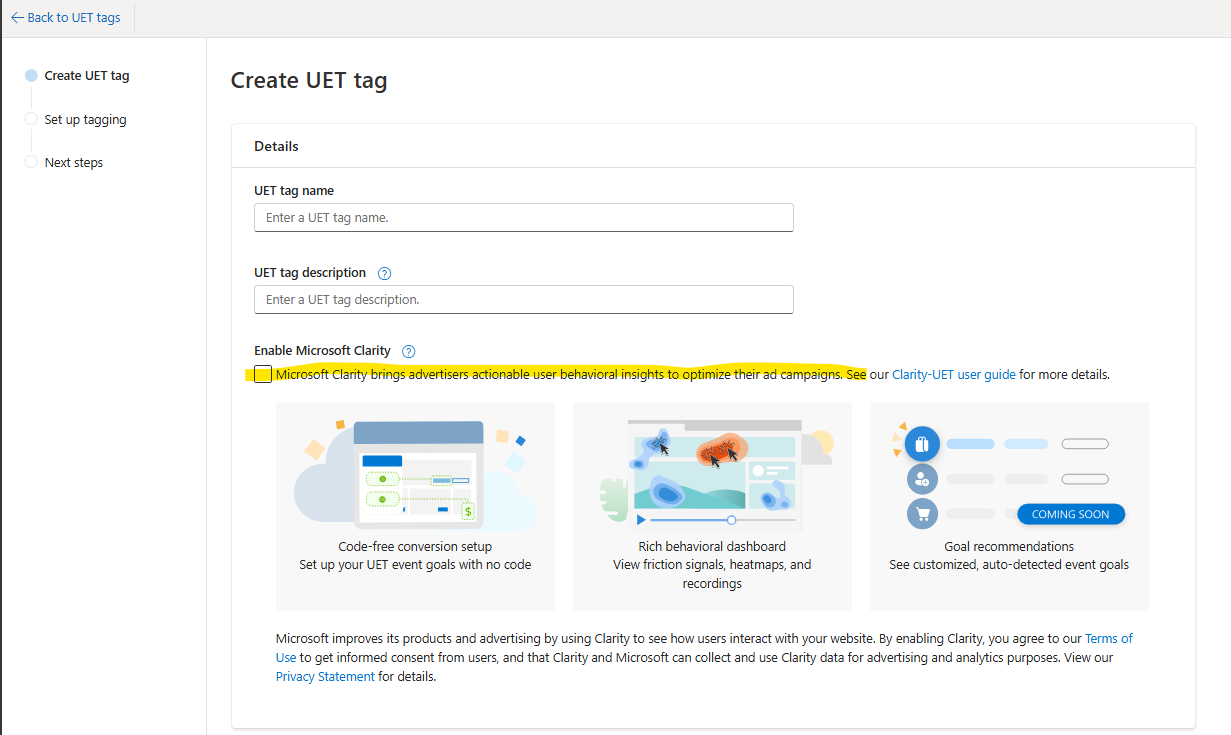The image size is (1231, 735).
Task: Click the Code-free conversion setup illustration
Action: (415, 474)
